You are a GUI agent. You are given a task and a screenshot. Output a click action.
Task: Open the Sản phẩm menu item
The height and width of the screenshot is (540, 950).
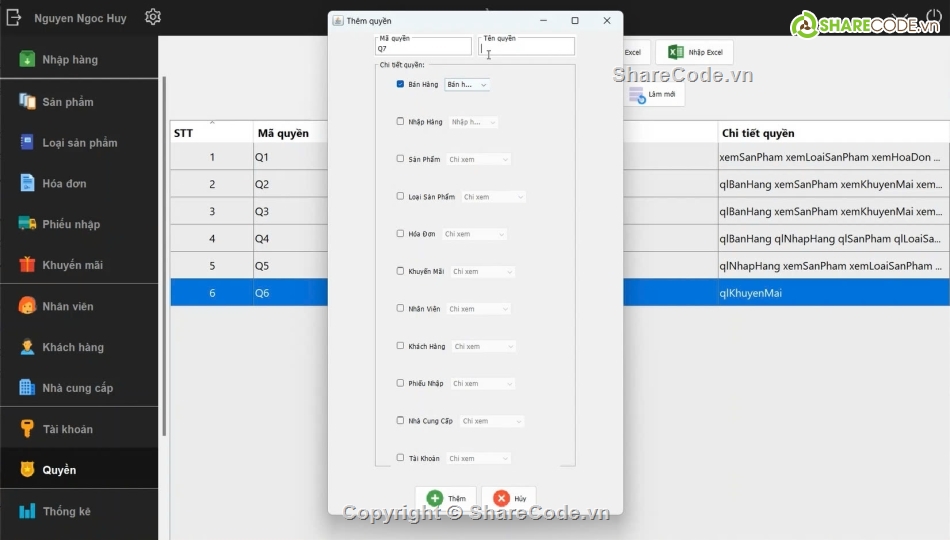pos(79,102)
